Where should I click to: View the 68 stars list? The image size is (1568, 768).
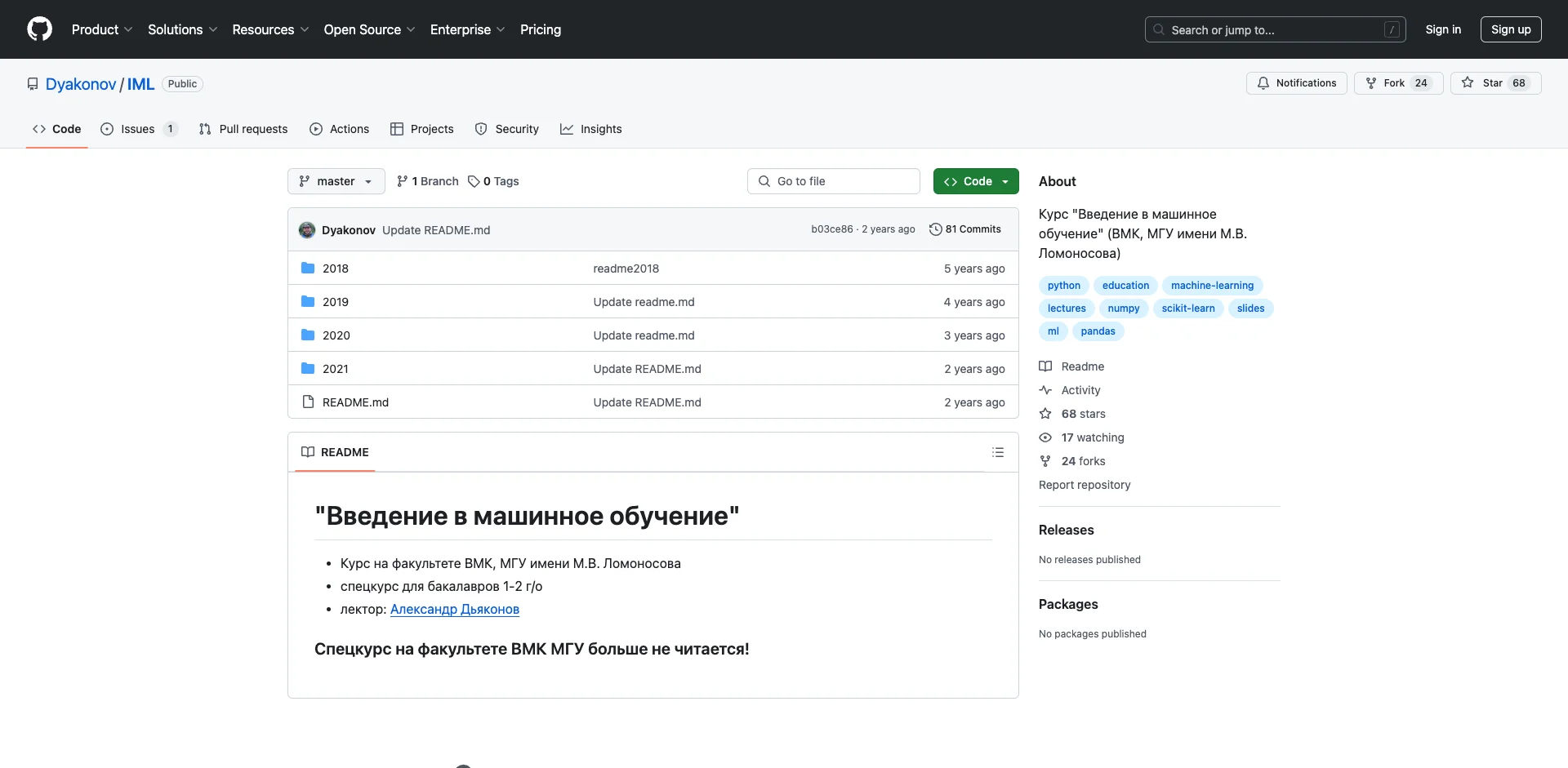pos(1072,414)
